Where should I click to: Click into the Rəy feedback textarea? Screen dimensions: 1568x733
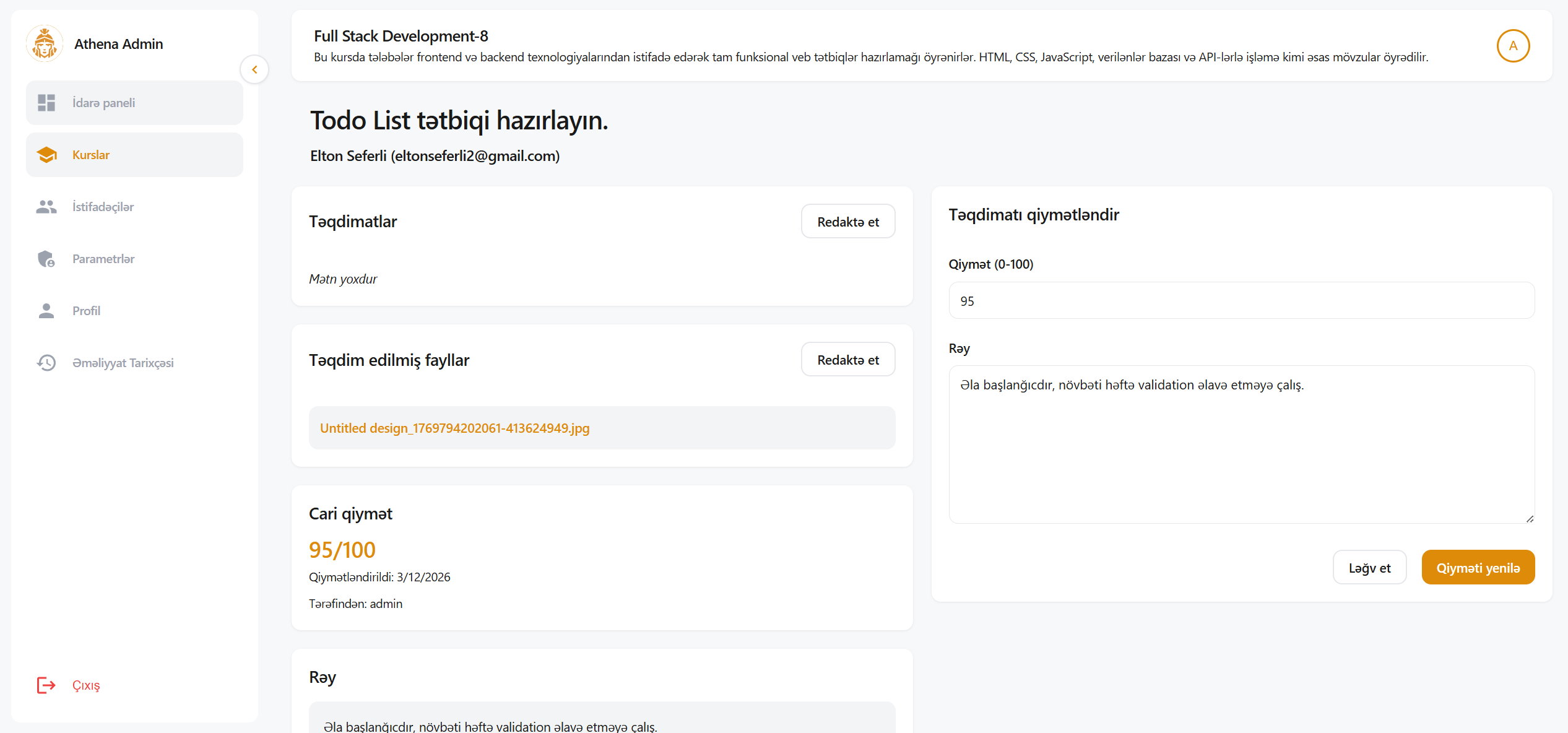tap(1241, 445)
